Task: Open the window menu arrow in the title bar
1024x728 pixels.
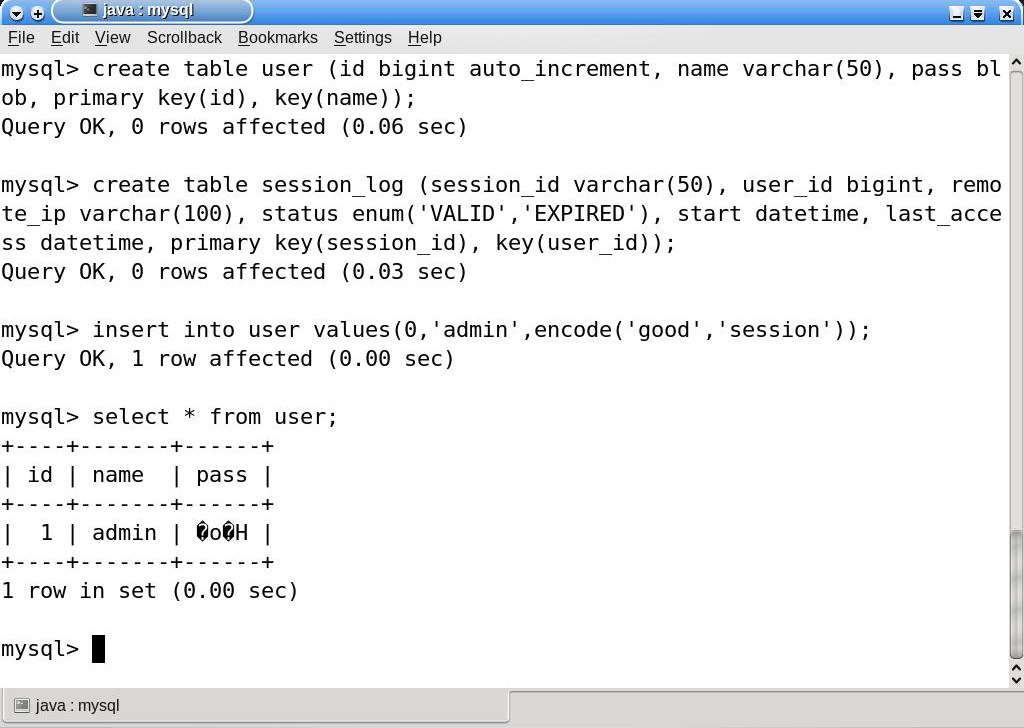Action: (16, 13)
